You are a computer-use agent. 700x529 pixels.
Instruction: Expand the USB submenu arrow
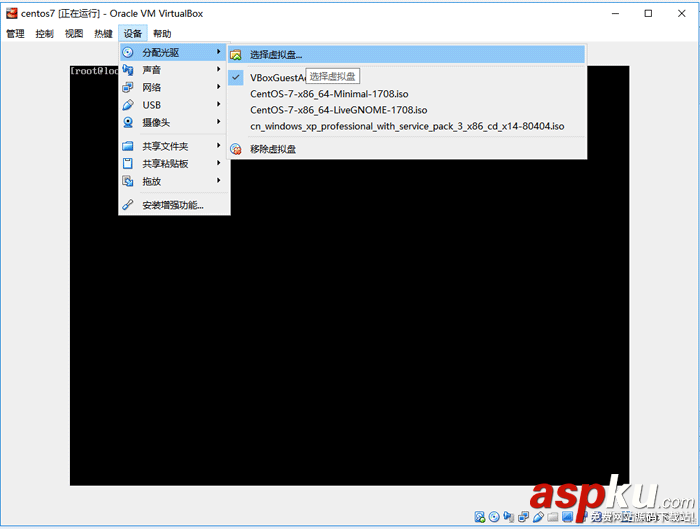219,104
